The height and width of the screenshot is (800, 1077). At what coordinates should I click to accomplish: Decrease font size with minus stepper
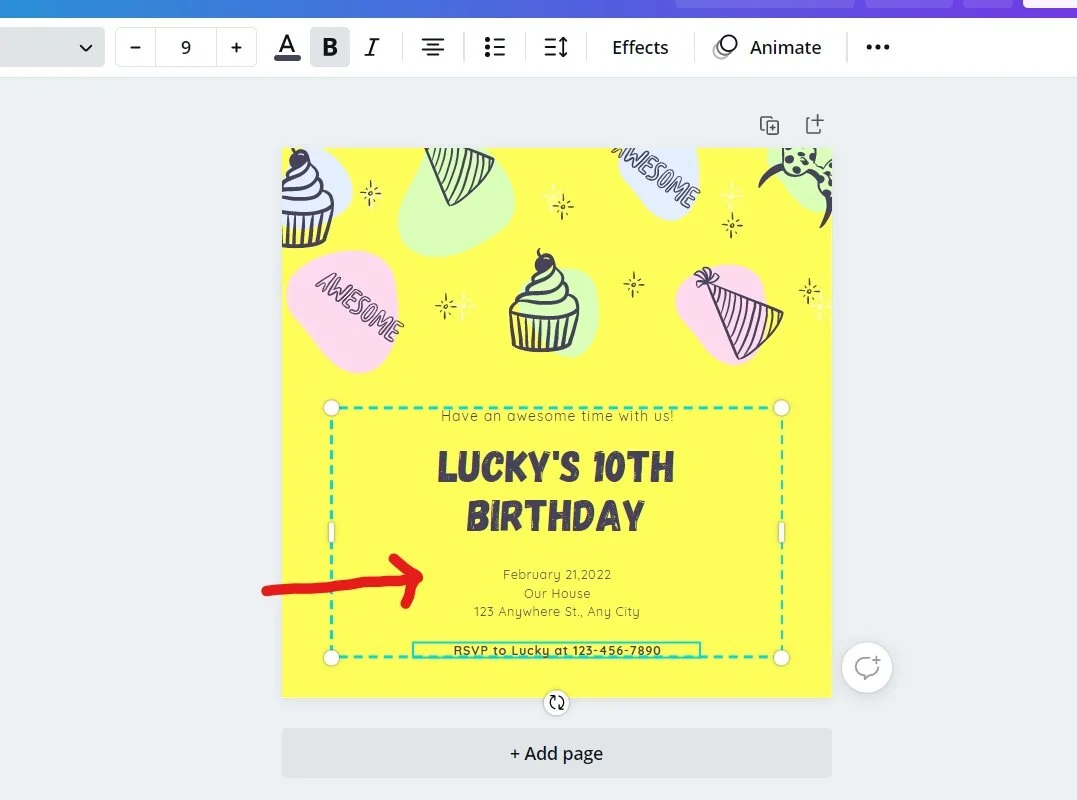[x=135, y=46]
